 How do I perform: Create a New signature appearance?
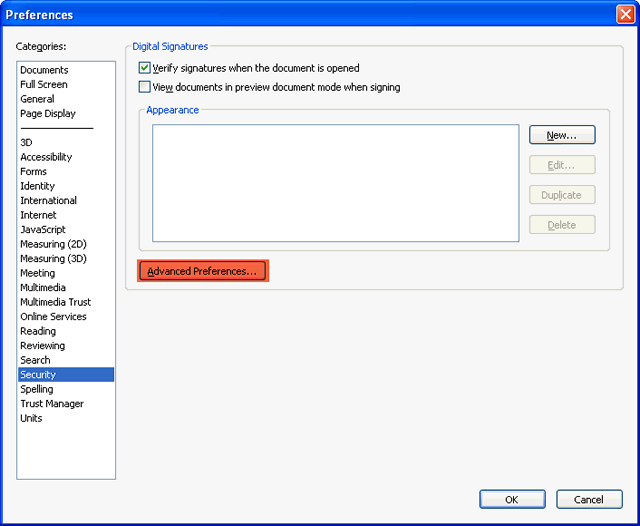562,135
